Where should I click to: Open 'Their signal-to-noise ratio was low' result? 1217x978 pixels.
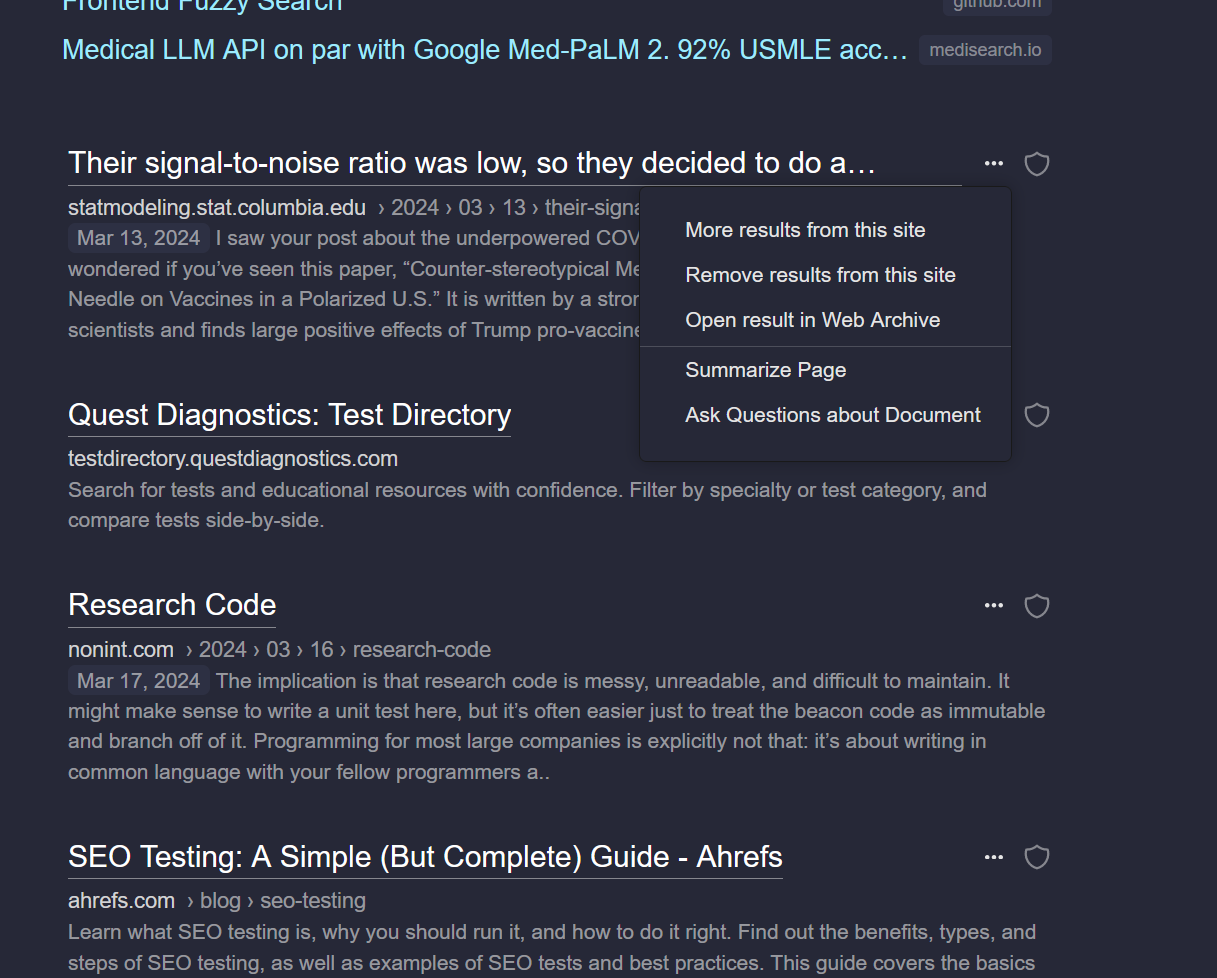pos(471,163)
